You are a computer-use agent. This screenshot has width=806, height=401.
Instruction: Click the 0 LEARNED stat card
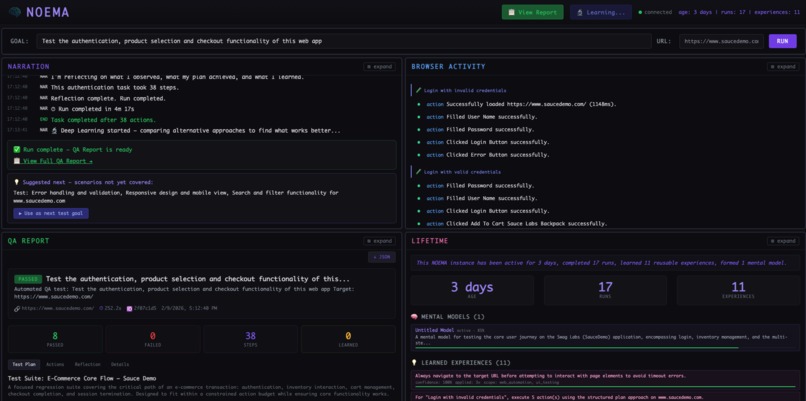[x=348, y=339]
